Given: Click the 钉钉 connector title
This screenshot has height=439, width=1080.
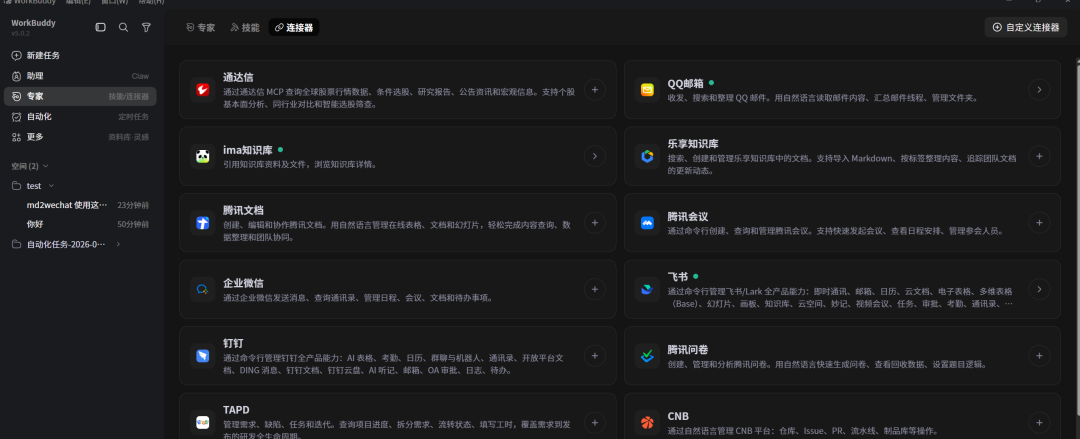Looking at the screenshot, I should 233,343.
